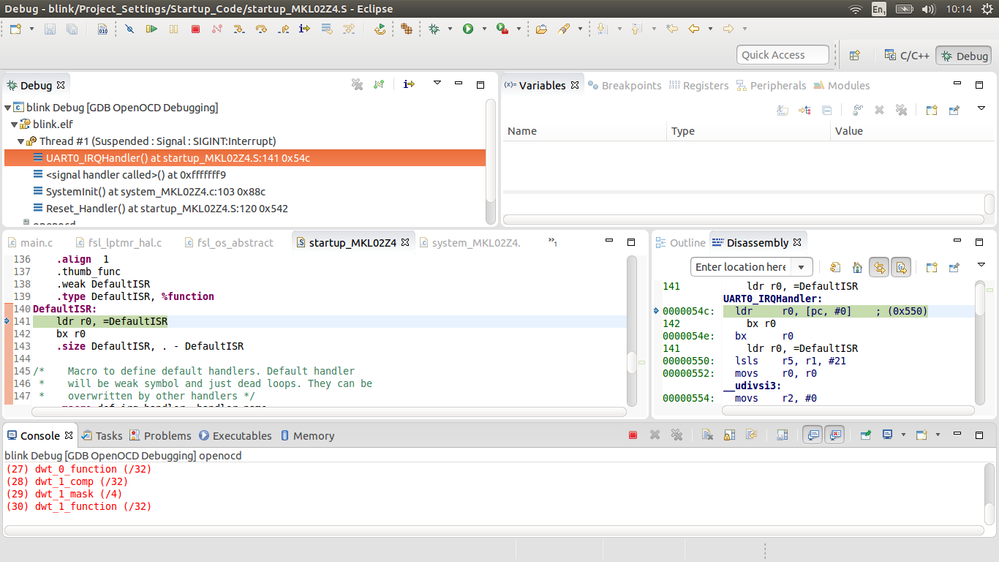This screenshot has width=999, height=562.
Task: Terminate openocd from the Console toolbar
Action: pyautogui.click(x=632, y=436)
